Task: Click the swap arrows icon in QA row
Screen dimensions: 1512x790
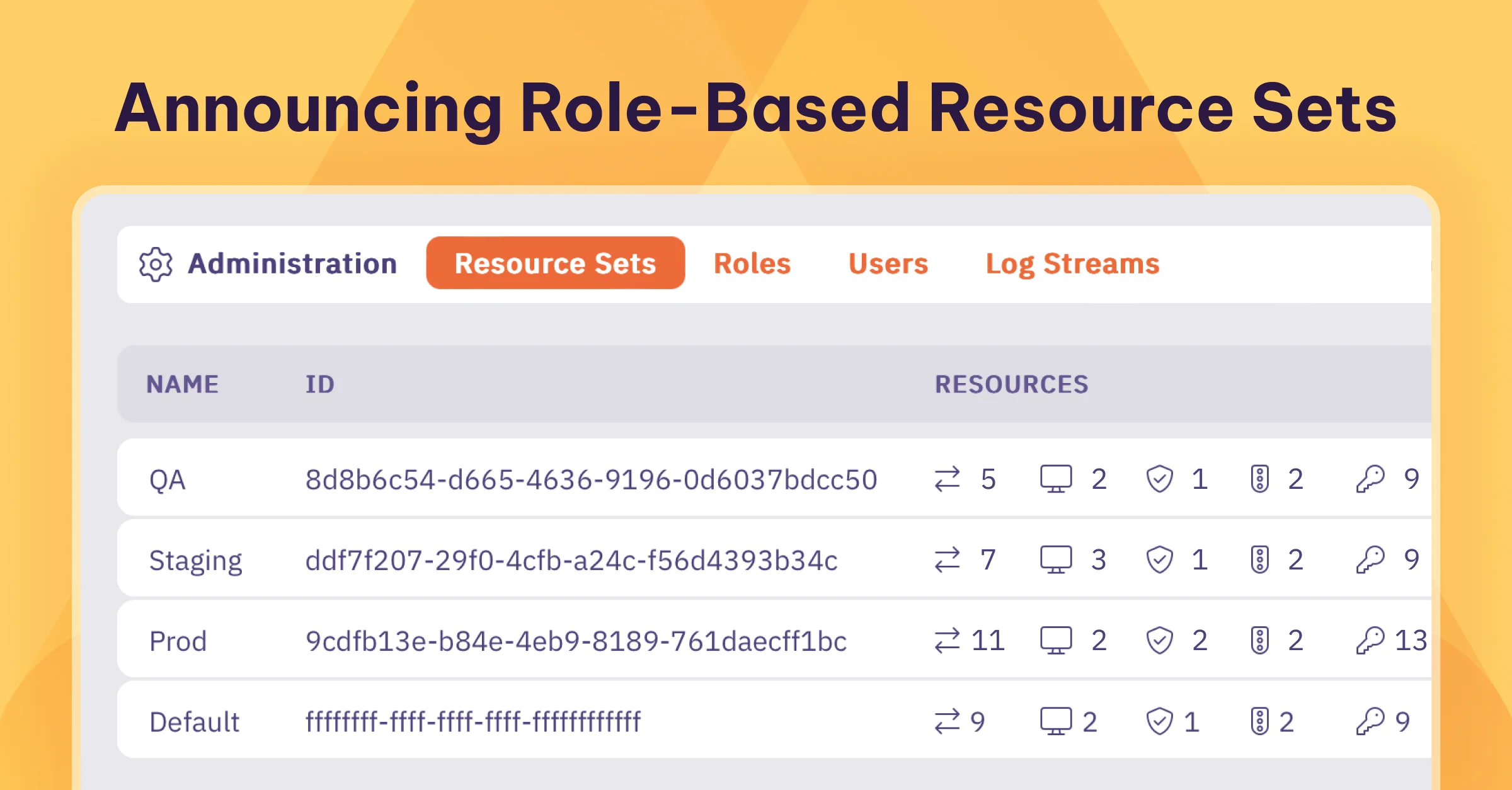Action: coord(948,479)
